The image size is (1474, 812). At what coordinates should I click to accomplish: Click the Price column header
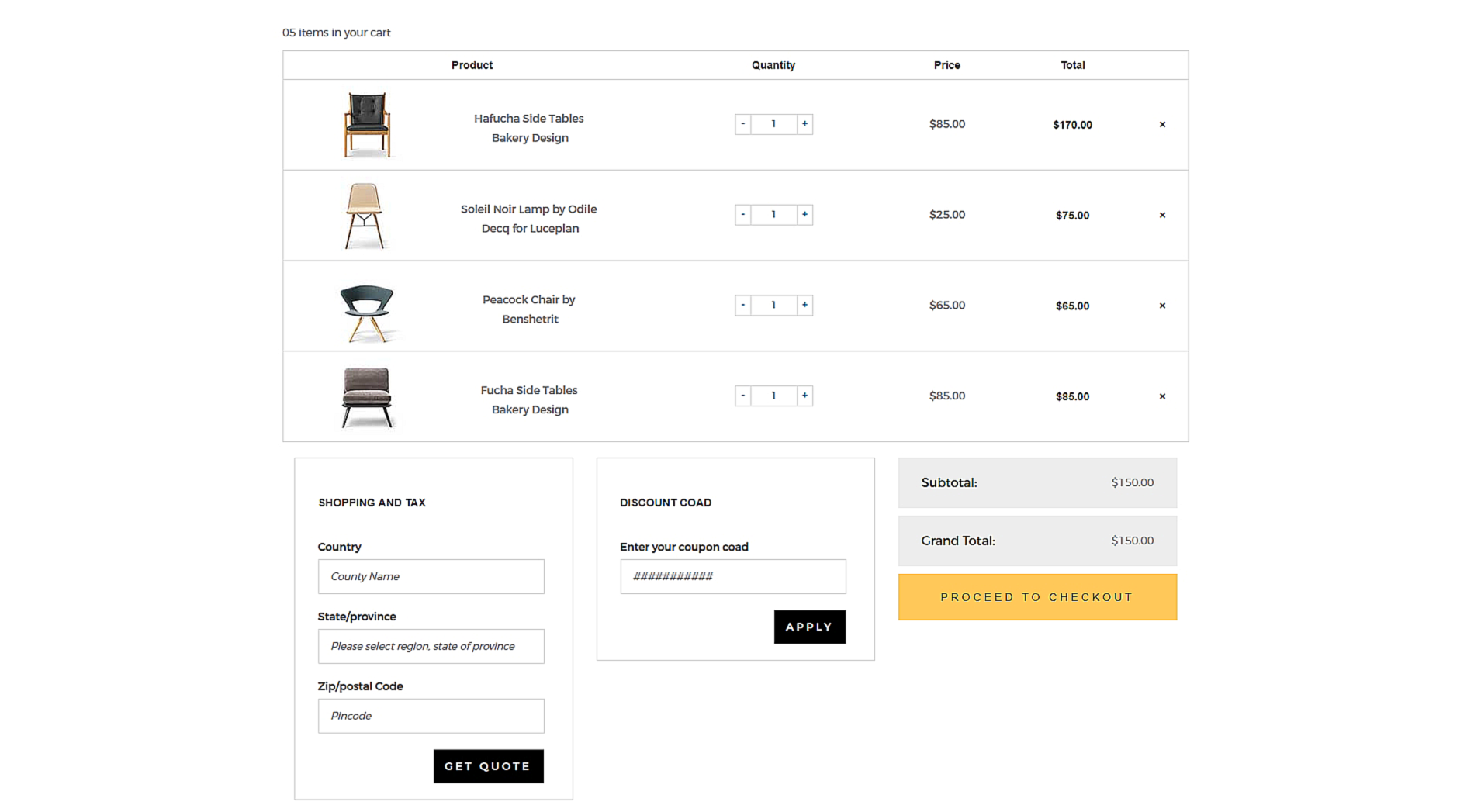click(947, 65)
